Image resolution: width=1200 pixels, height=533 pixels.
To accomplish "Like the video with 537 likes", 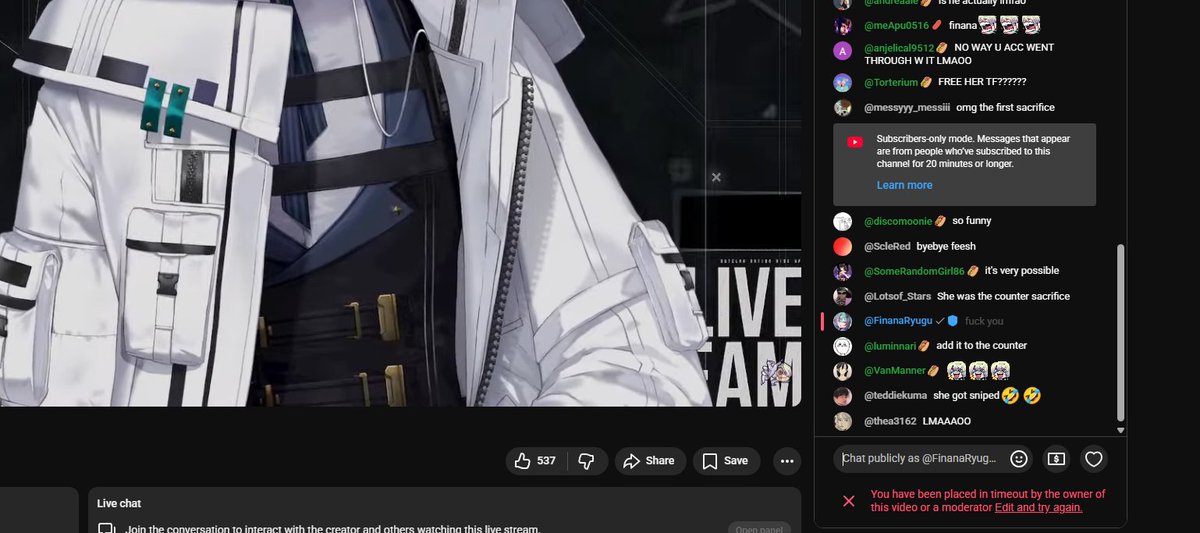I will [x=535, y=461].
